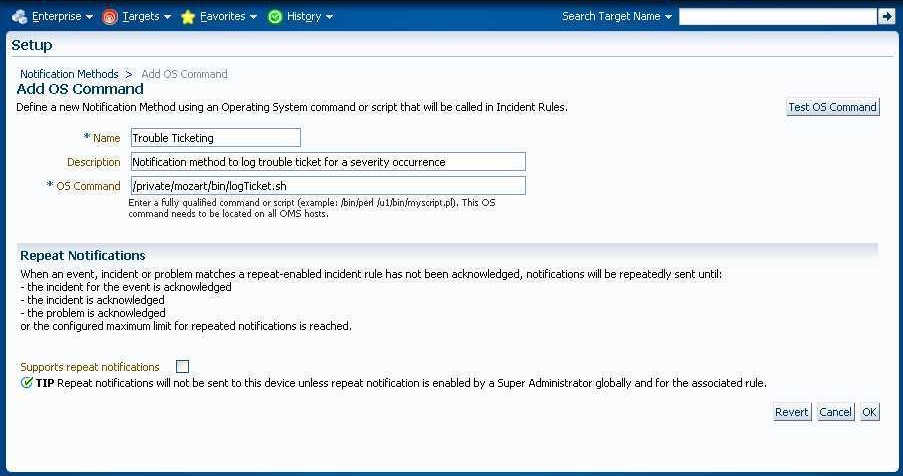Screen dimensions: 903x476
Task: Focus the Description input field
Action: (328, 162)
